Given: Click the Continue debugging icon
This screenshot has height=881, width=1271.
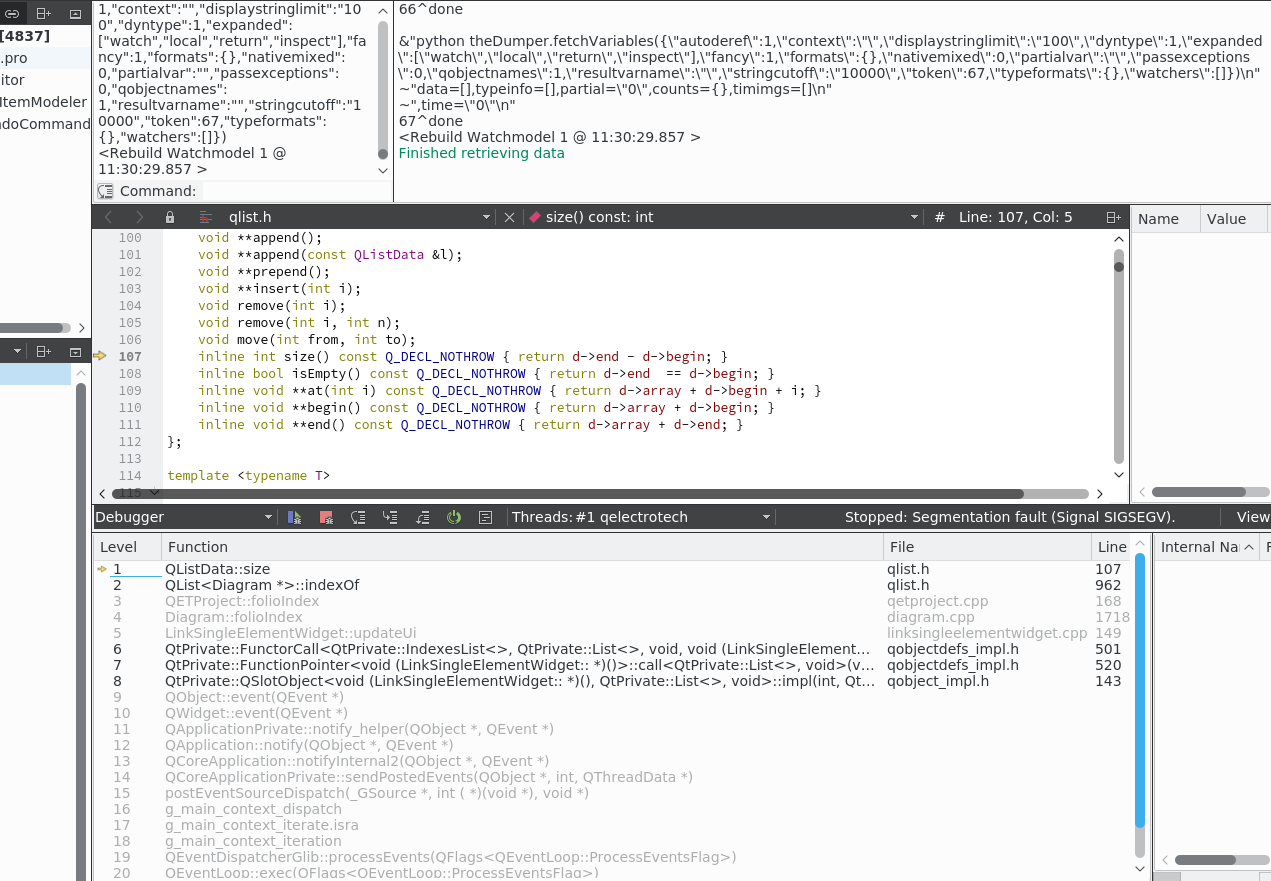Looking at the screenshot, I should click(x=294, y=517).
